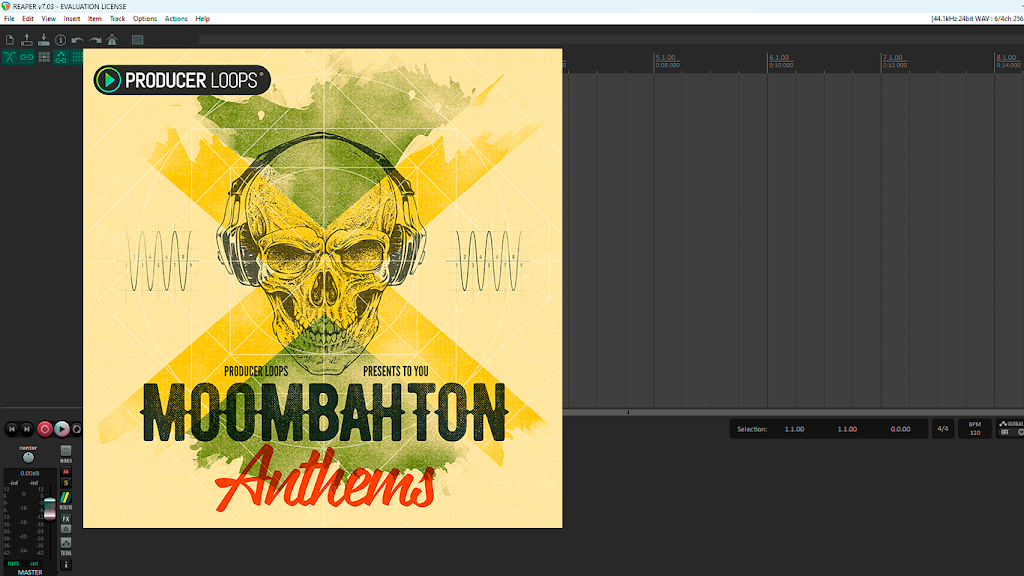Click the New Project icon
The width and height of the screenshot is (1024, 576).
point(10,40)
